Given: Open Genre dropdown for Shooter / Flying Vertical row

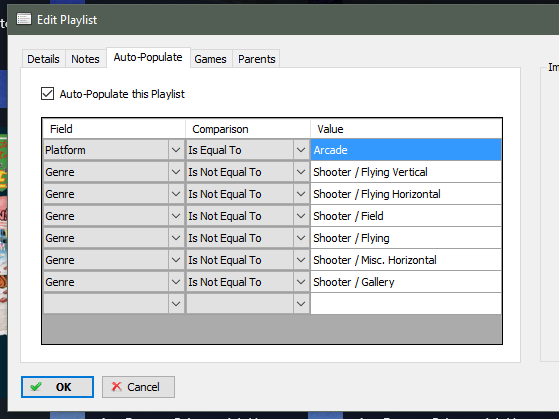Looking at the screenshot, I should coord(176,172).
